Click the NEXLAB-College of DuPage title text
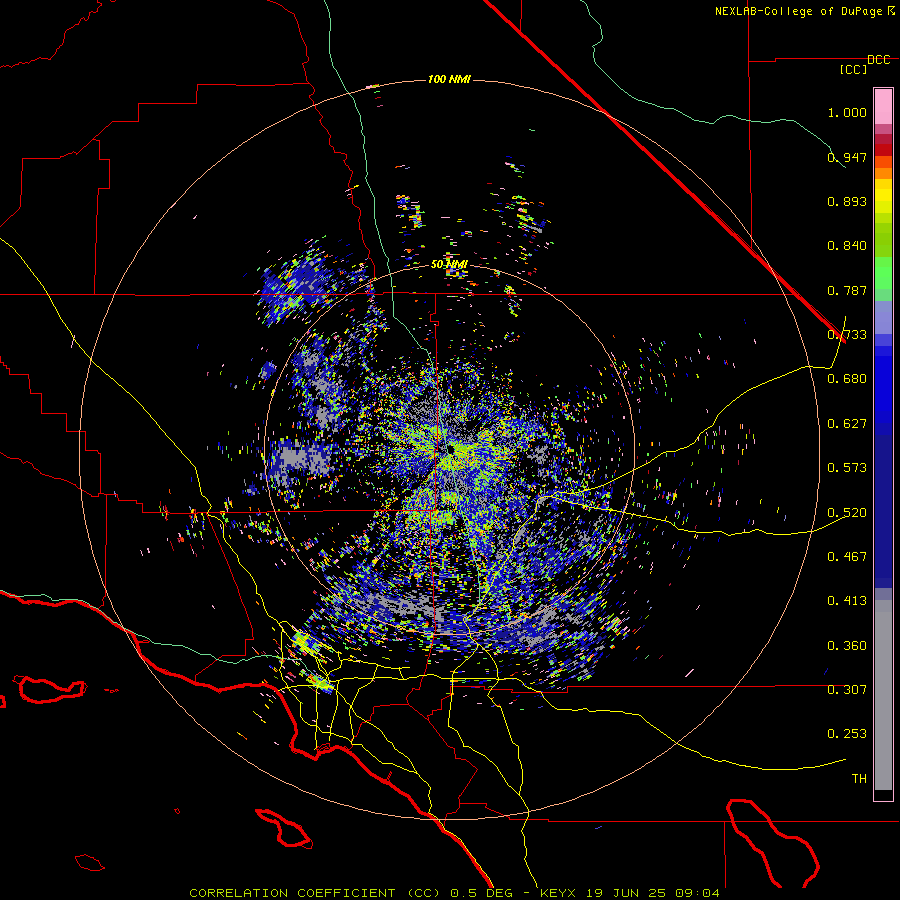The height and width of the screenshot is (900, 900). 798,11
